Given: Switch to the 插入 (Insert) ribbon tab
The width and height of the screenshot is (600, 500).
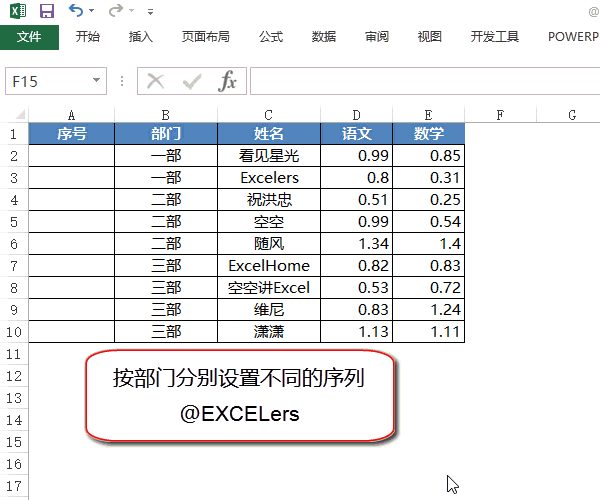Looking at the screenshot, I should (141, 37).
